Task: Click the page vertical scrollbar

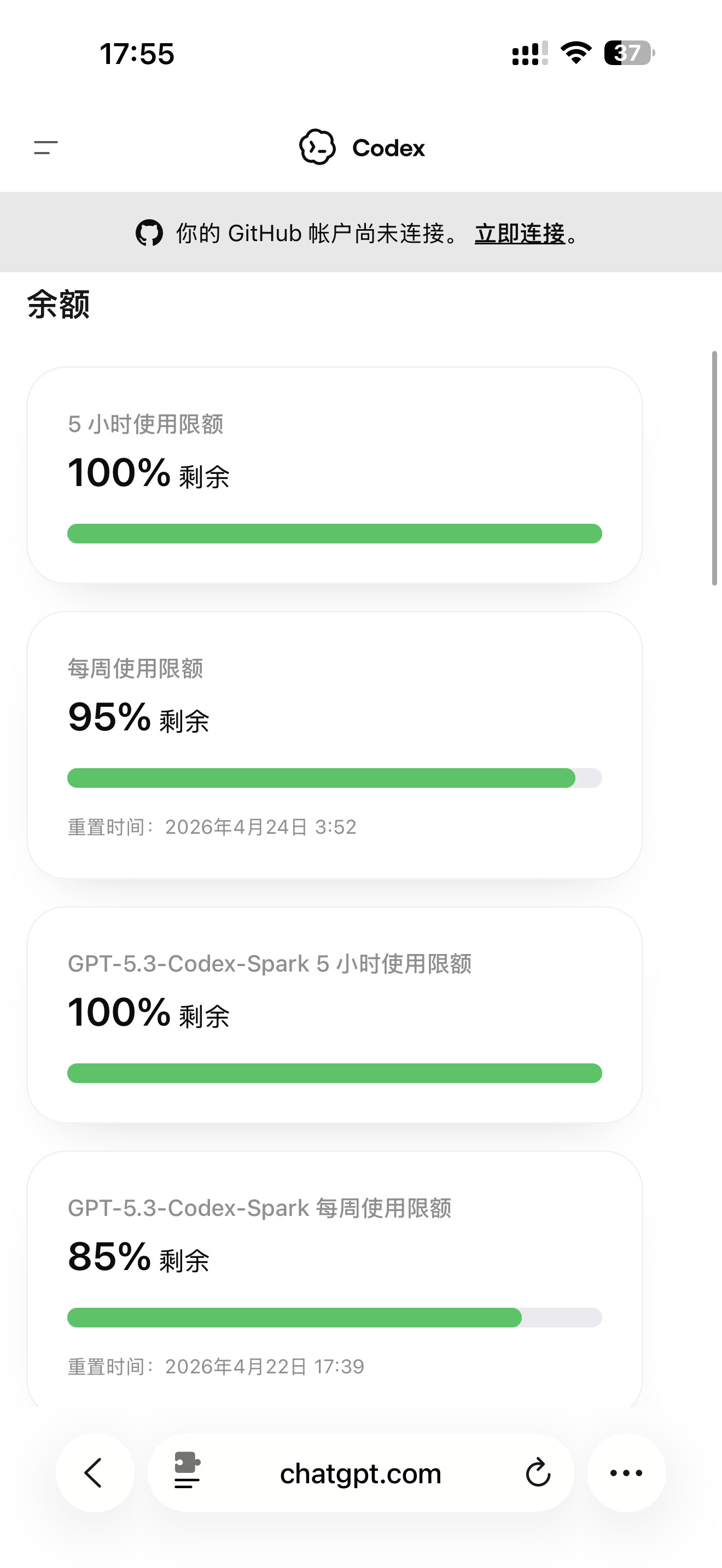Action: [x=715, y=467]
